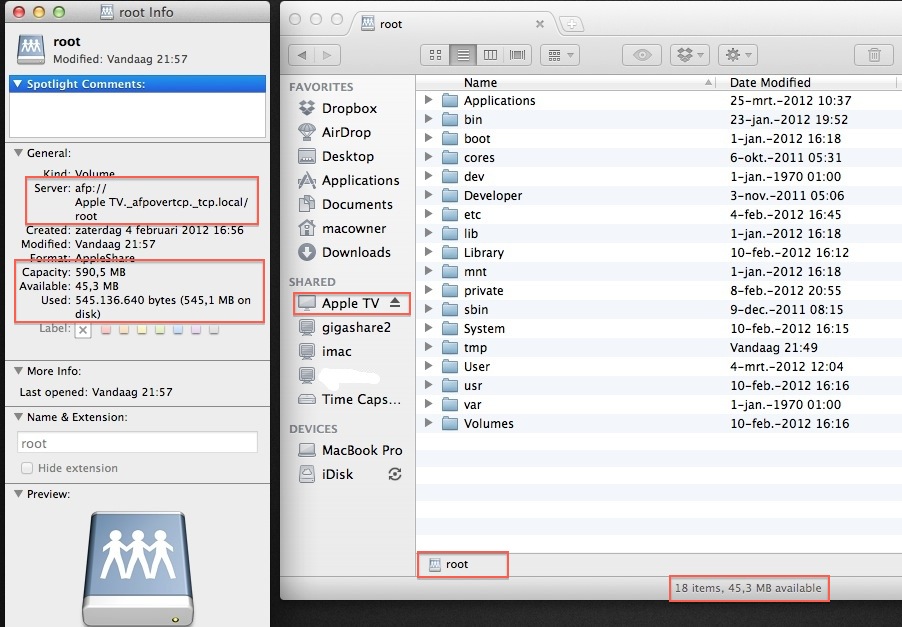The height and width of the screenshot is (627, 902).
Task: Click the 18 items status bar text
Action: coord(748,588)
